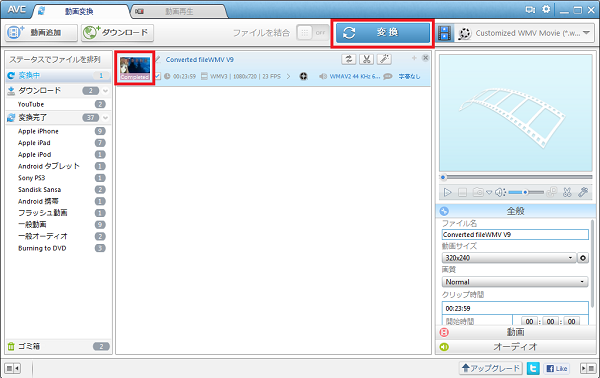Image resolution: width=600 pixels, height=378 pixels.
Task: Open the snapshot options dropdown arrow
Action: [489, 192]
